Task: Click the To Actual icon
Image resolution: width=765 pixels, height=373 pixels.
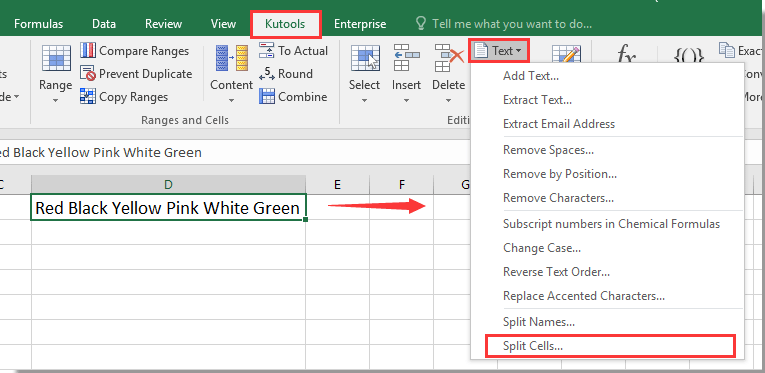Action: click(267, 50)
